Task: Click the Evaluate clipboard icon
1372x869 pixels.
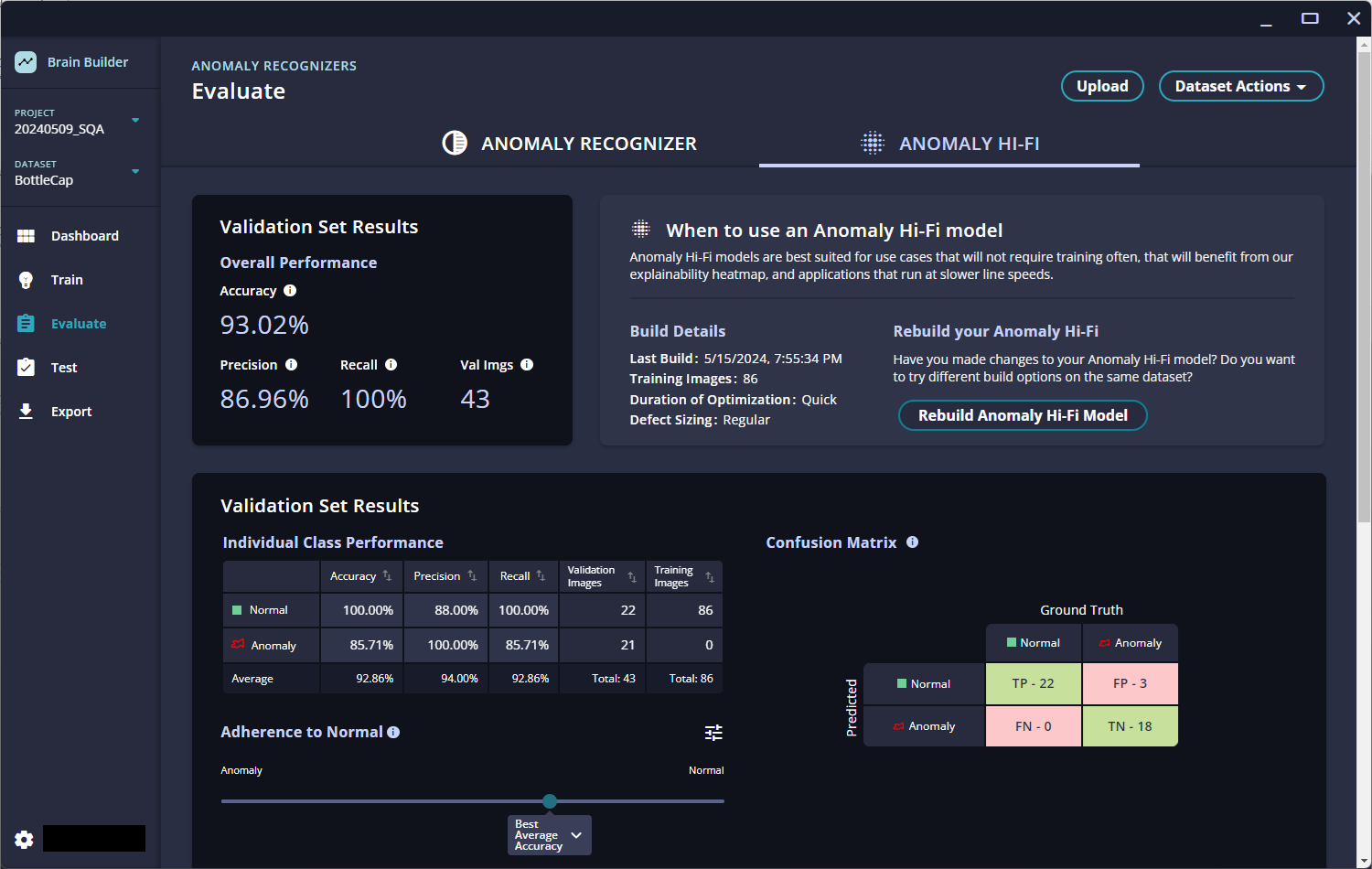Action: click(26, 324)
